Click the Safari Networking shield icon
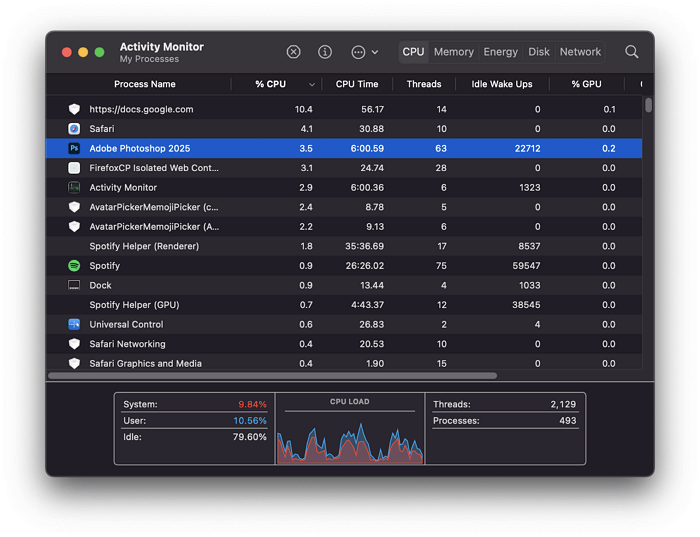The width and height of the screenshot is (700, 537). (74, 344)
